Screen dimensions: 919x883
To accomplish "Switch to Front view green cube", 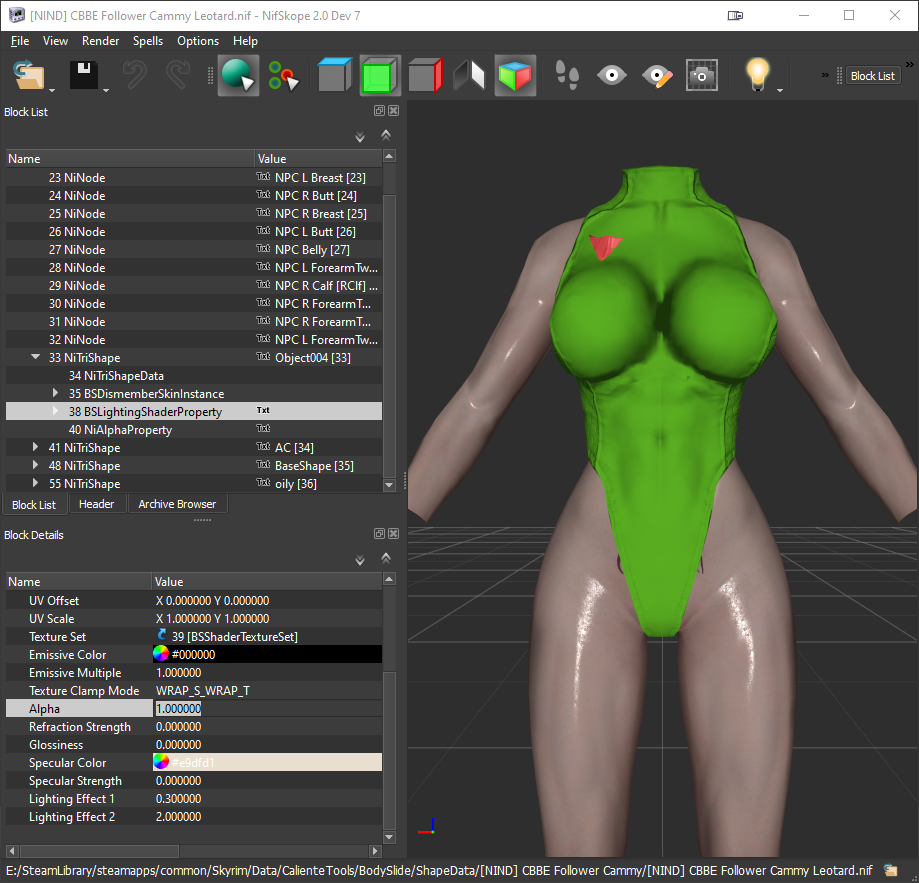I will tap(379, 75).
